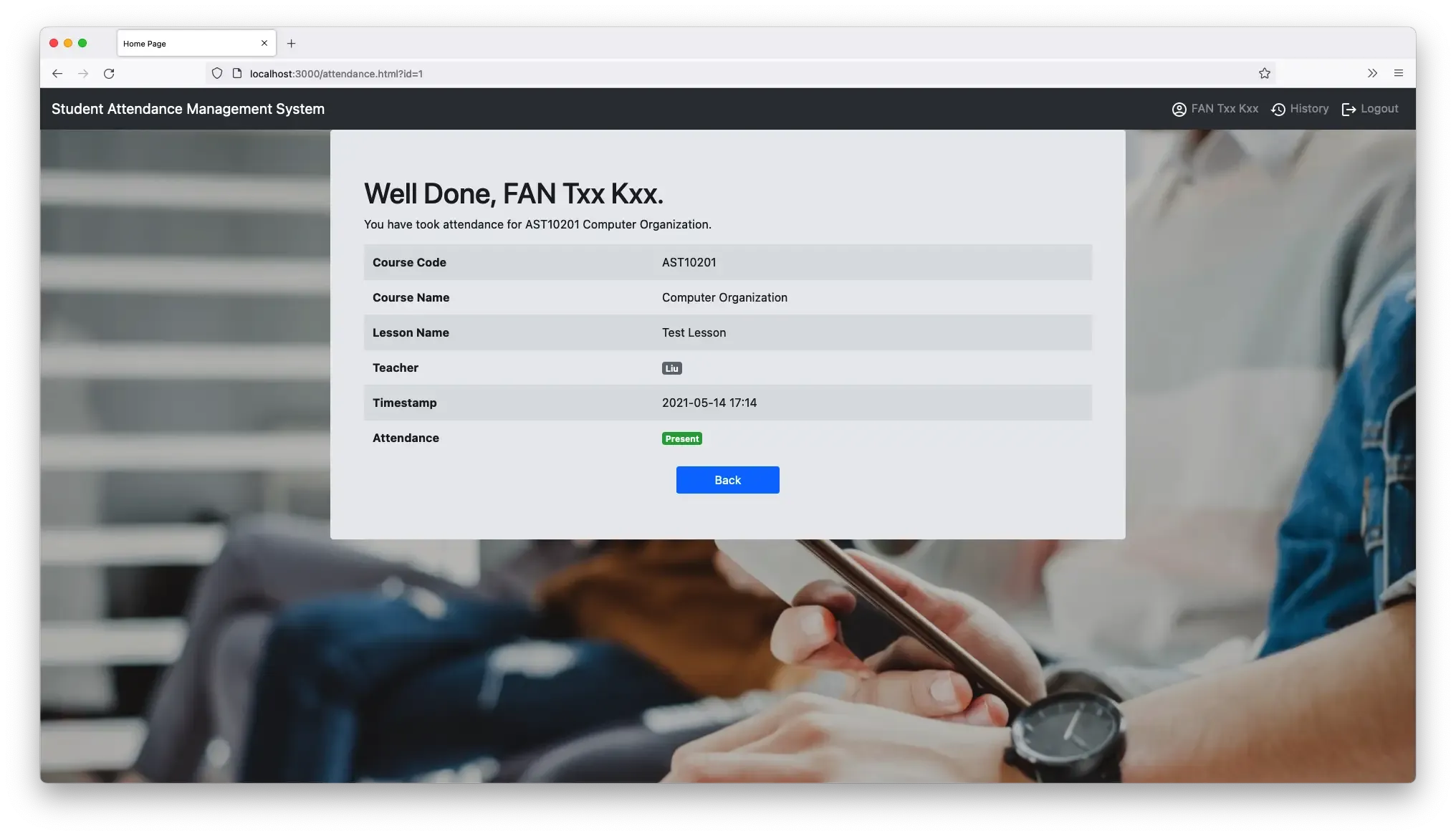Toggle the browser extensions menu

[x=1372, y=73]
